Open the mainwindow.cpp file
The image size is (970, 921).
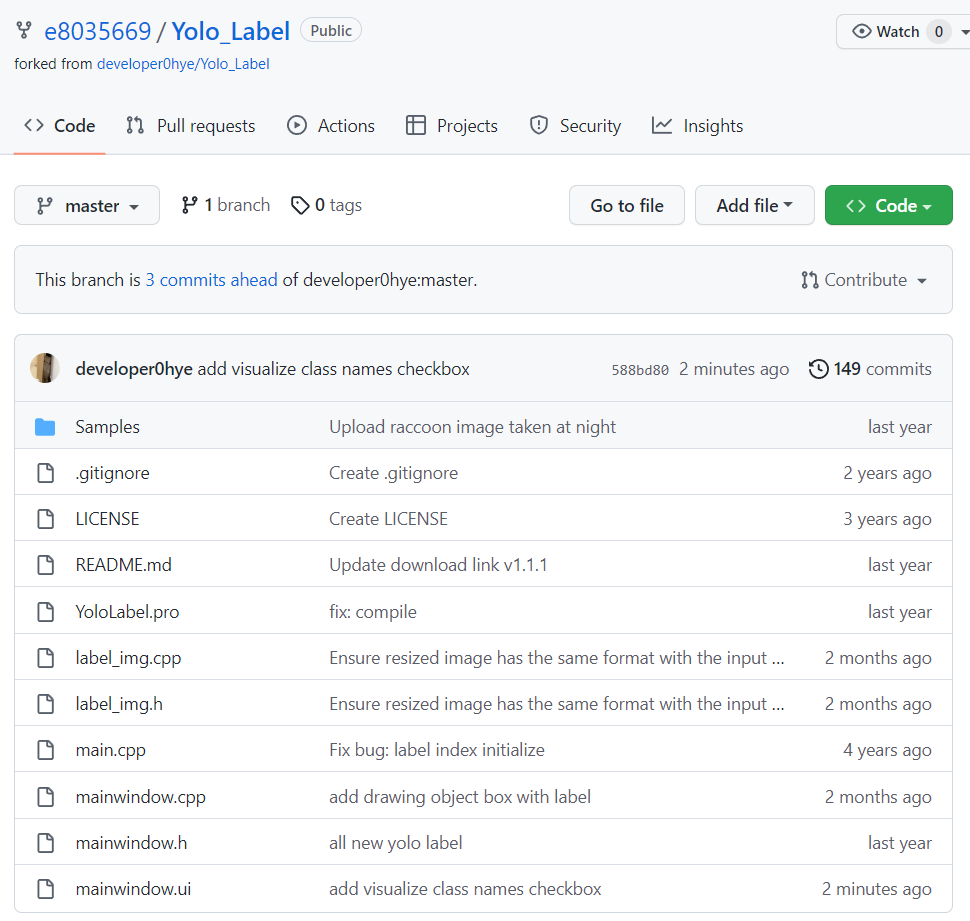pyautogui.click(x=140, y=797)
